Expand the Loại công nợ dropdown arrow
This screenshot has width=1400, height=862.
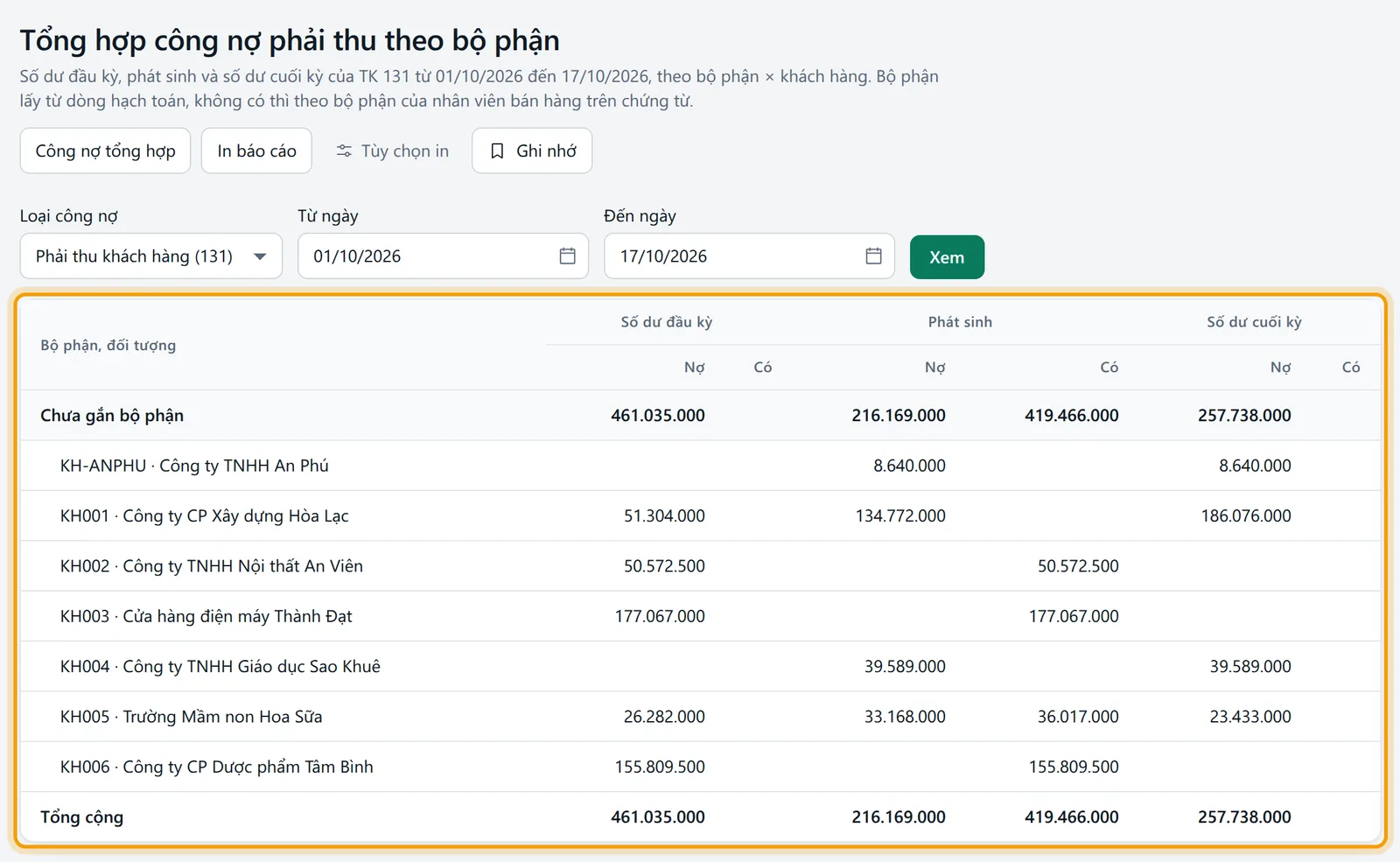(x=260, y=256)
